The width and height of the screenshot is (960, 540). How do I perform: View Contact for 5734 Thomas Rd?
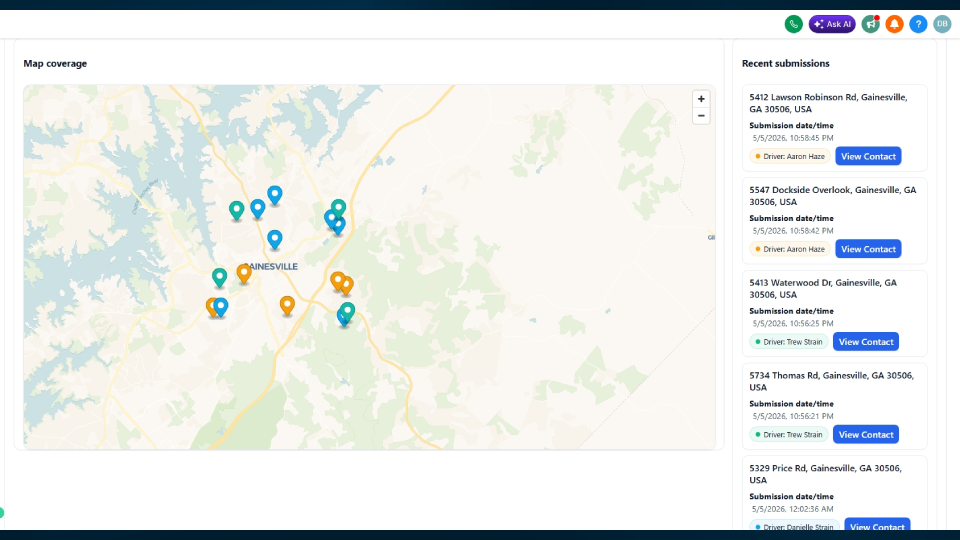tap(866, 435)
